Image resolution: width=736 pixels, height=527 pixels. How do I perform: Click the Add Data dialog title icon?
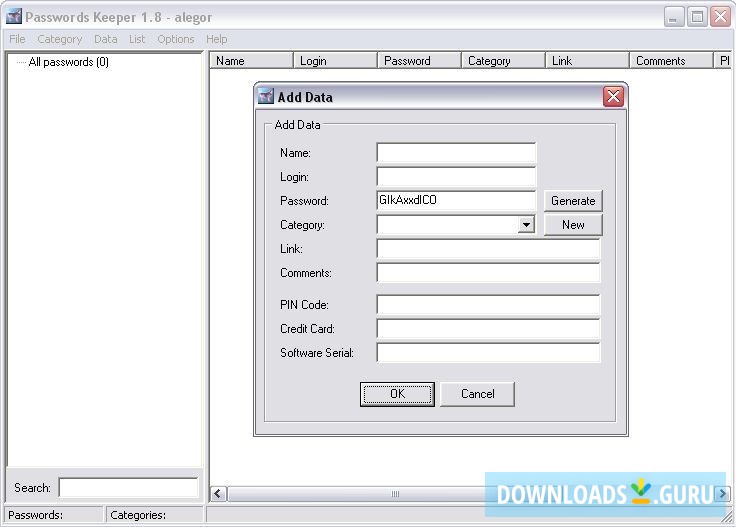pyautogui.click(x=266, y=96)
